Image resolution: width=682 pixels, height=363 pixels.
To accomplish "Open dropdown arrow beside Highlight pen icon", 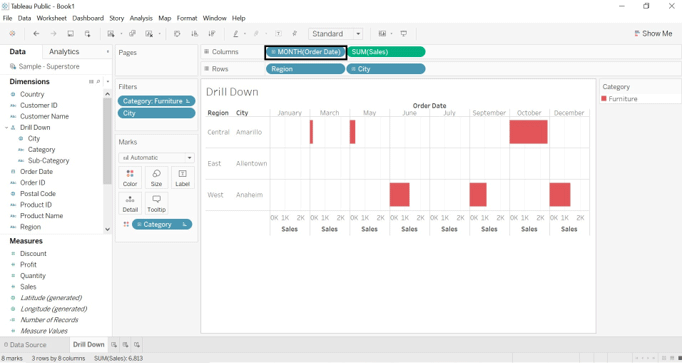I will (x=245, y=34).
